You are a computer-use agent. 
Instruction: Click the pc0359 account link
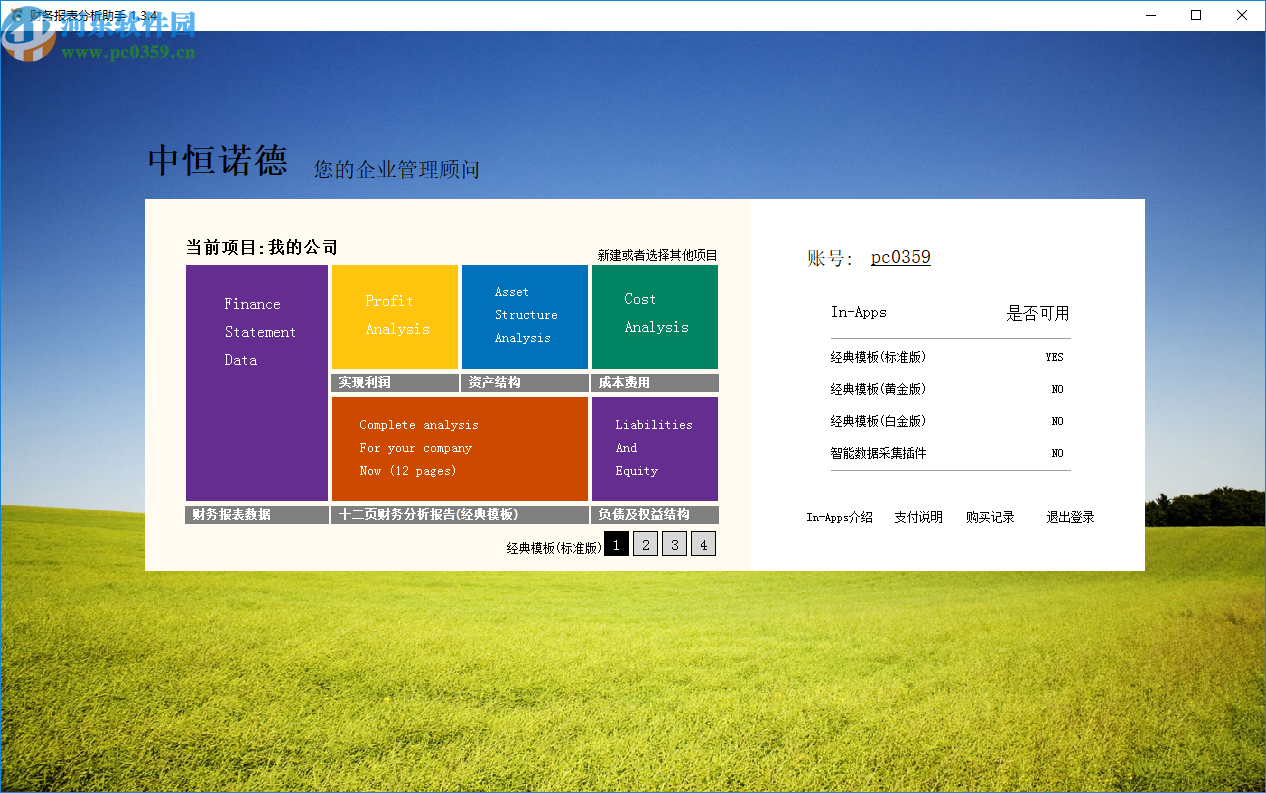click(900, 257)
